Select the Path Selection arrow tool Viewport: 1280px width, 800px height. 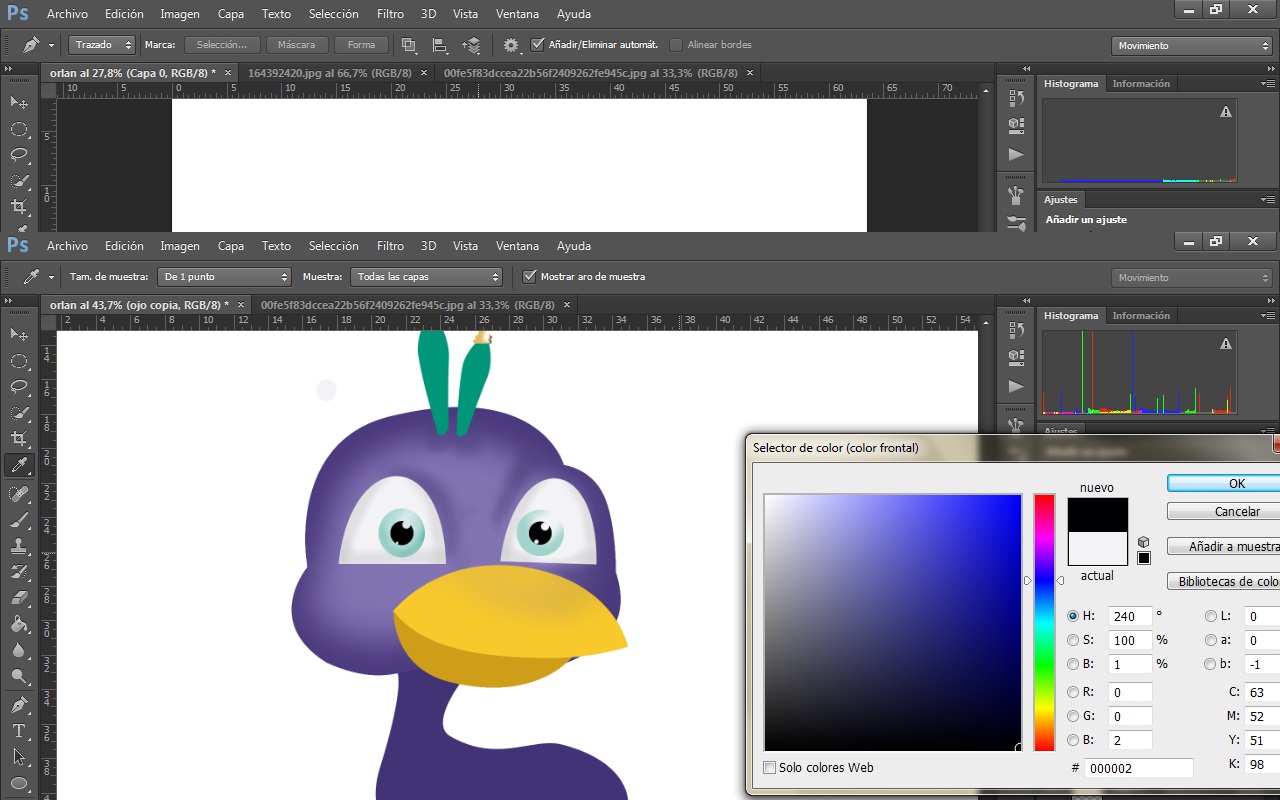(x=19, y=757)
